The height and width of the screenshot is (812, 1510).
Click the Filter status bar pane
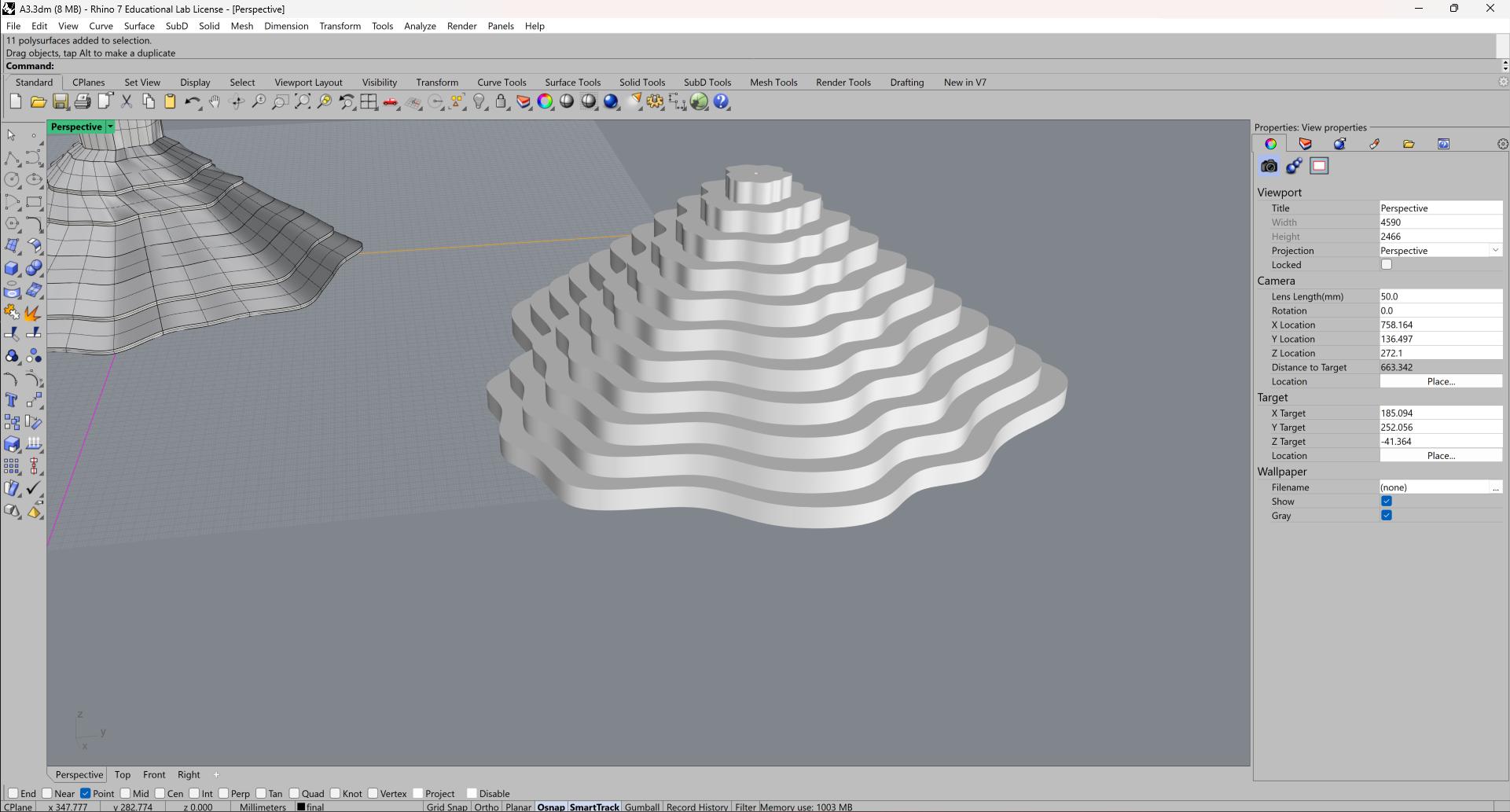[x=745, y=806]
